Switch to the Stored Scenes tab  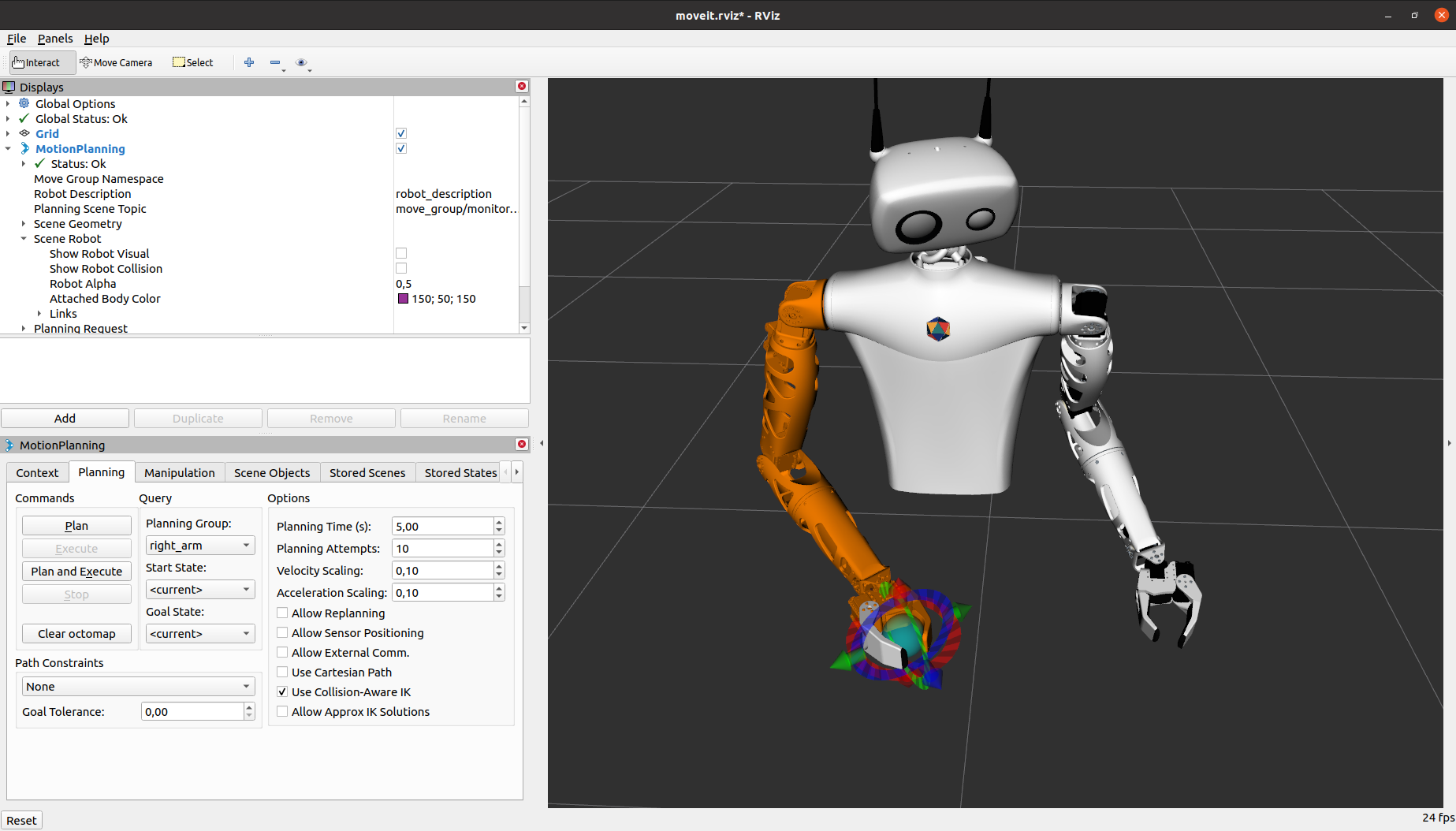tap(367, 472)
